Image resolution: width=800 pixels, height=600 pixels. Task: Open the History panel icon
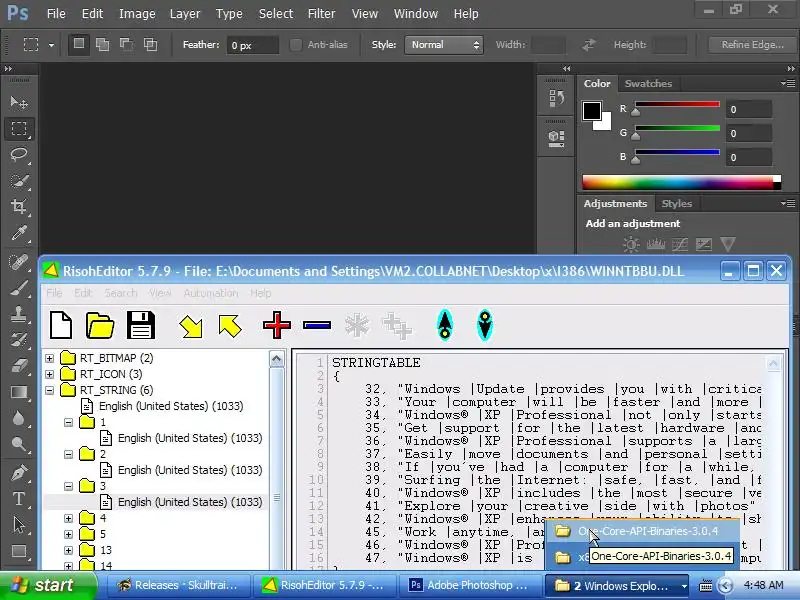pyautogui.click(x=556, y=98)
